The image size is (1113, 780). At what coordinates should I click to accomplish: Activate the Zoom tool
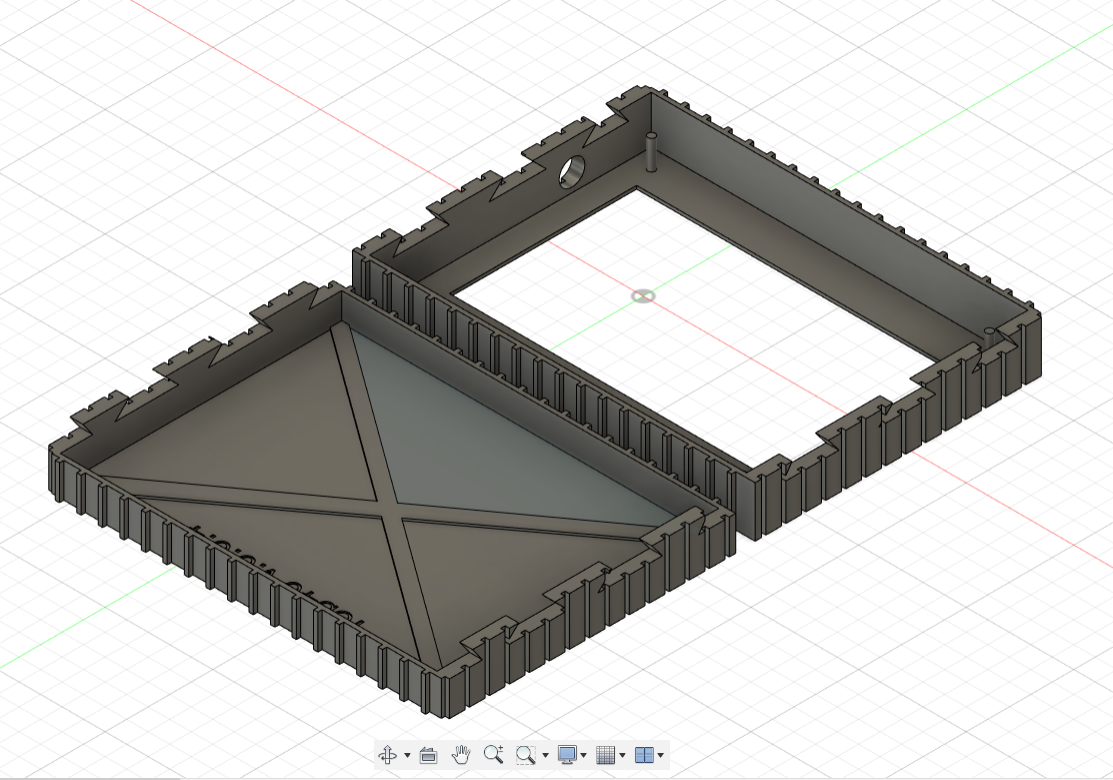492,755
